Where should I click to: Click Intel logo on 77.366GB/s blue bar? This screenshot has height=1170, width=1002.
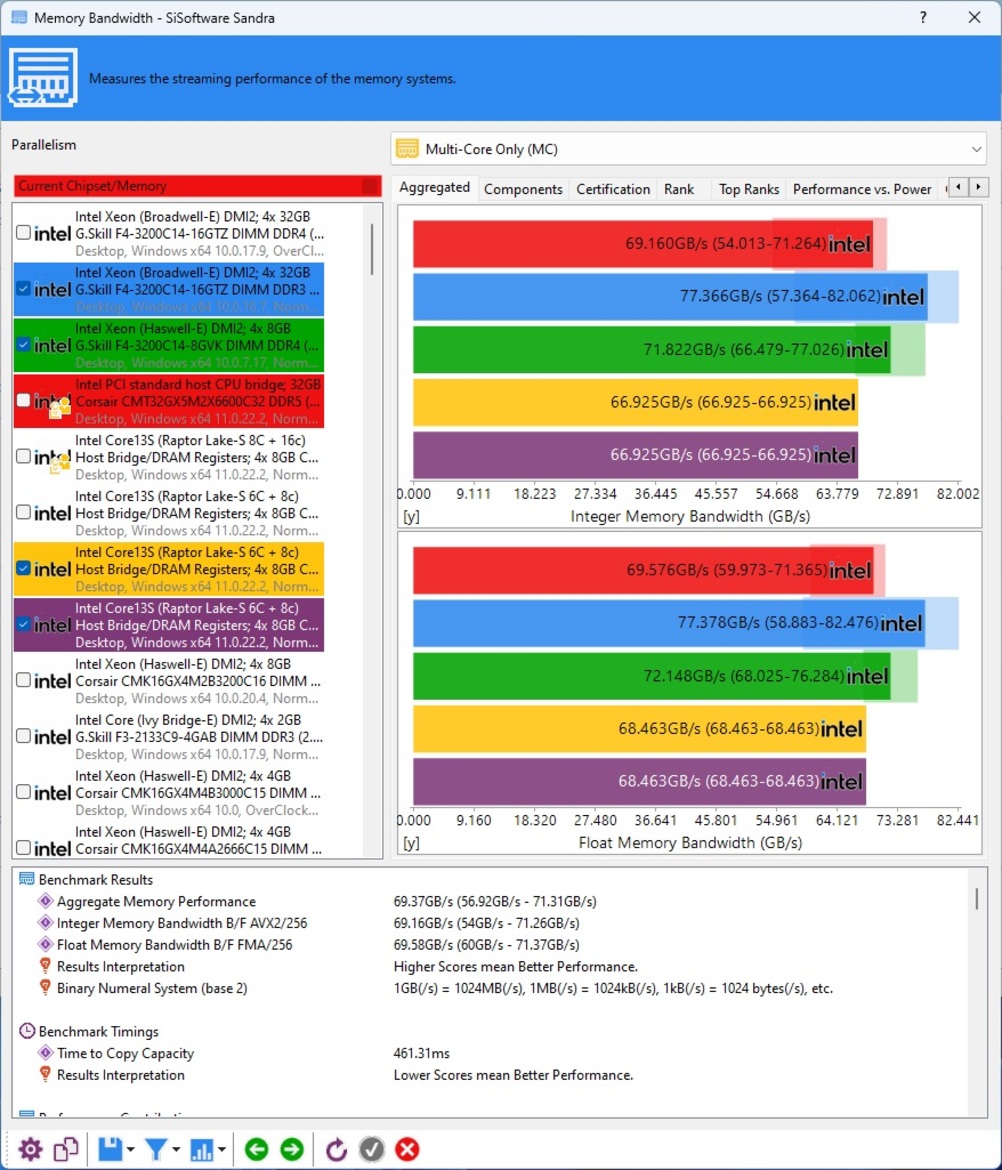904,297
